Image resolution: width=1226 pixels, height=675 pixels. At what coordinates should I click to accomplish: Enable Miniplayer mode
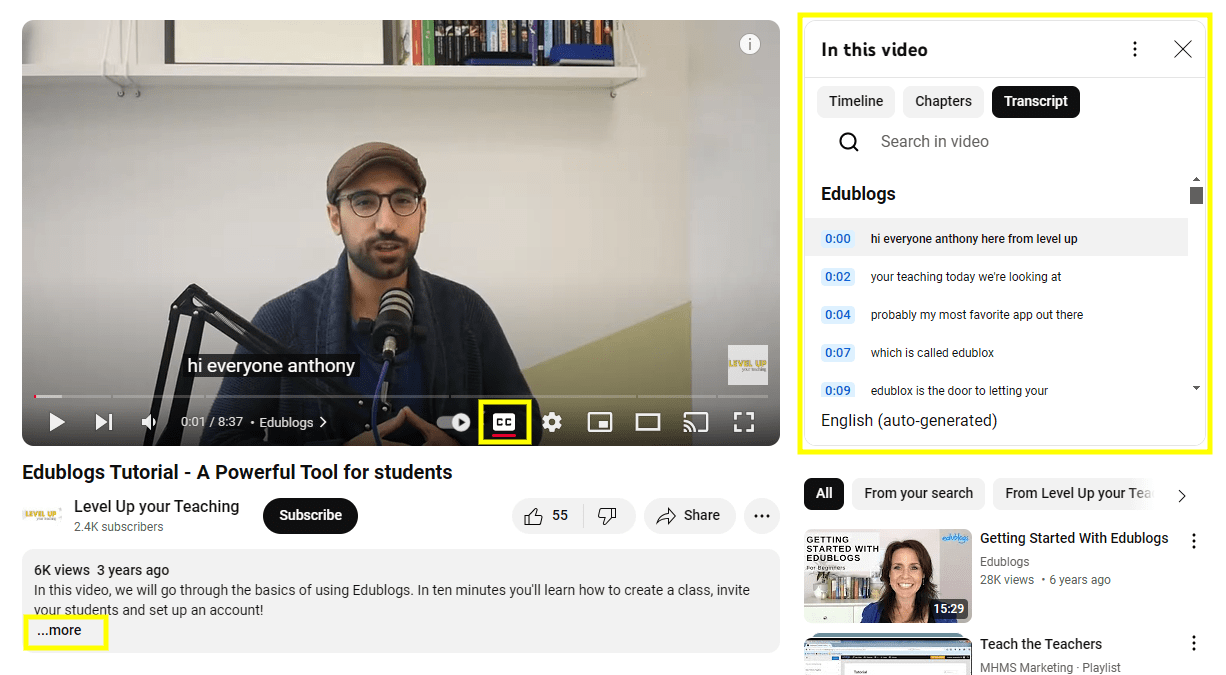pos(600,422)
